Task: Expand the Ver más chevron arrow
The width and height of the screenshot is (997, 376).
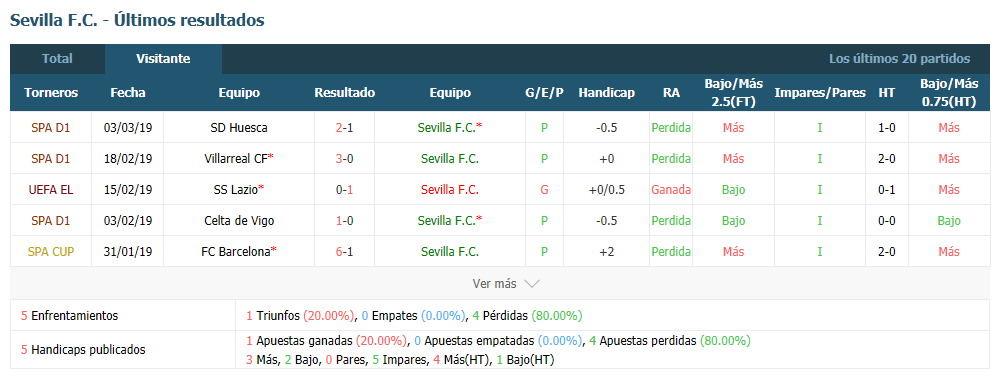Action: [x=531, y=284]
